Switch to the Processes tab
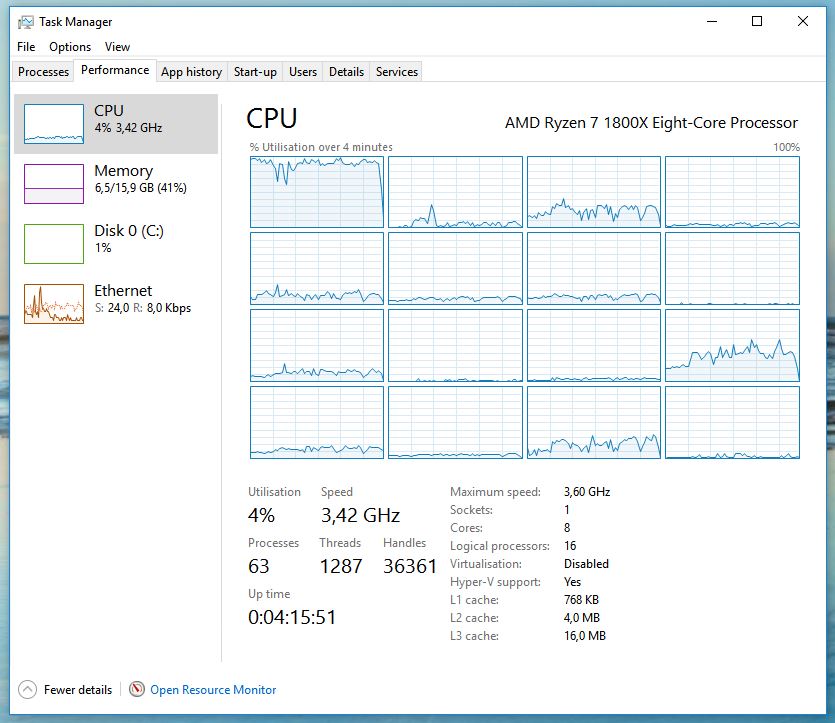Image resolution: width=835 pixels, height=723 pixels. point(44,72)
